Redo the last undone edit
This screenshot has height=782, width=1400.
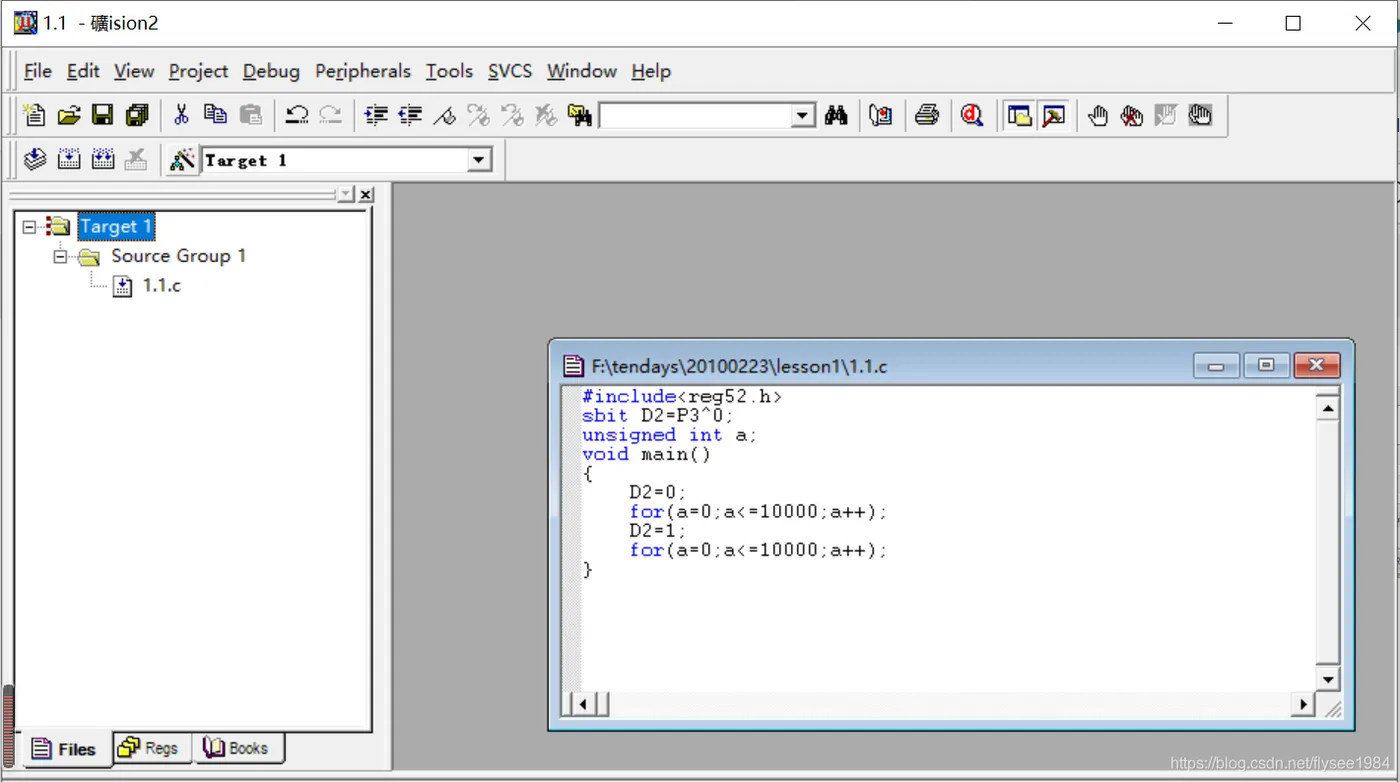pyautogui.click(x=330, y=115)
